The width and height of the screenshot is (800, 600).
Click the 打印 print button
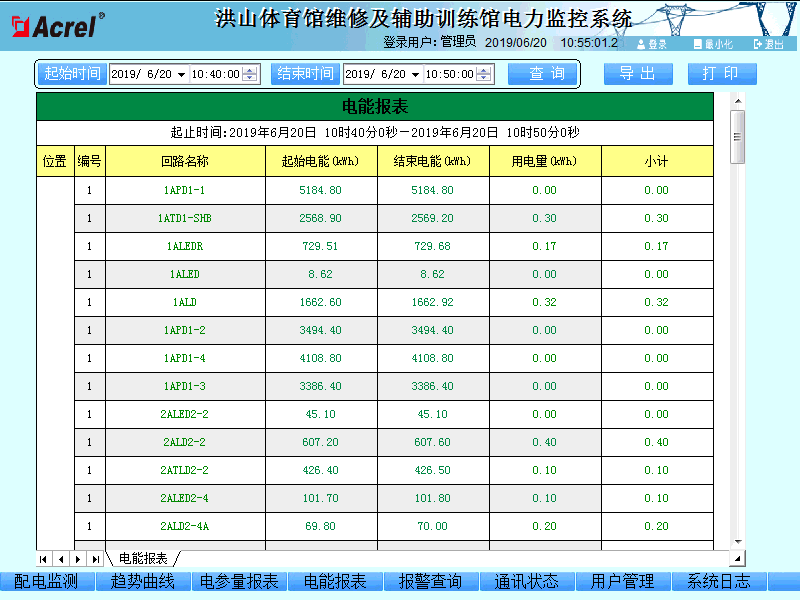coord(722,73)
